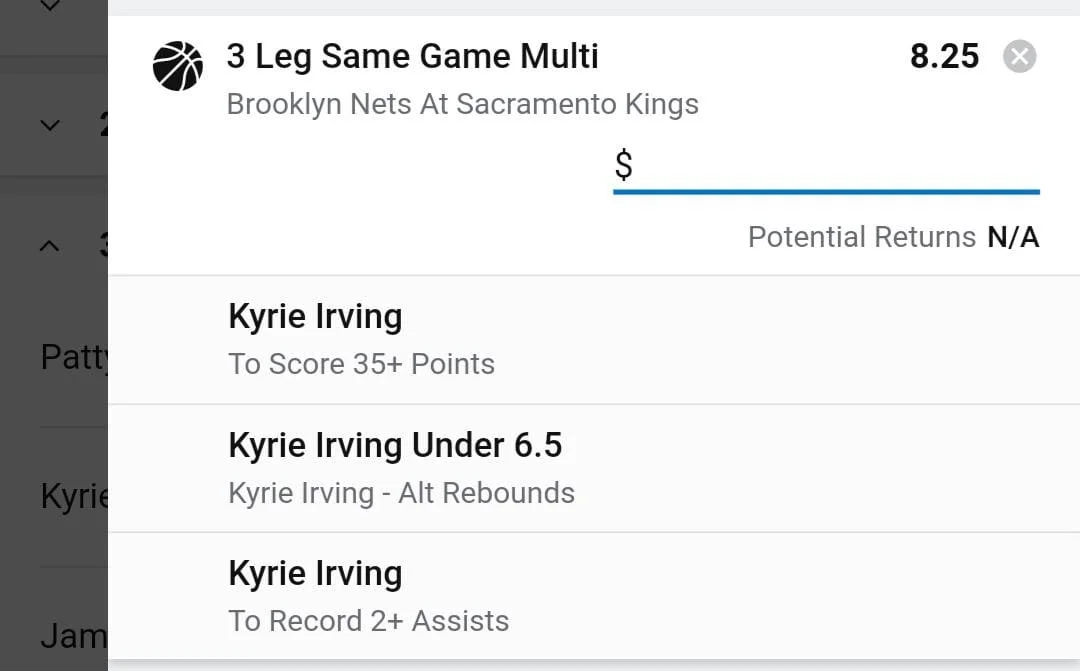Collapse the open market via up chevron
The height and width of the screenshot is (671, 1080).
pos(50,245)
